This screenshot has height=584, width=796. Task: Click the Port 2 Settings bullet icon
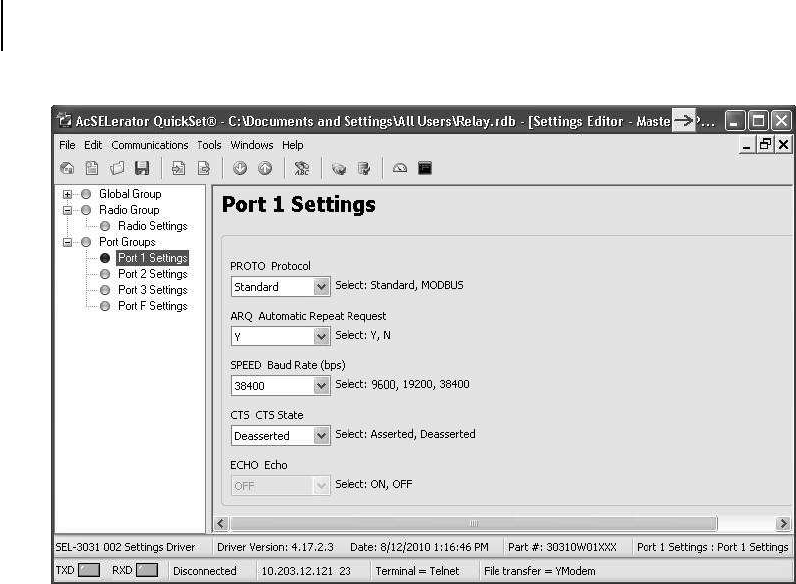pyautogui.click(x=105, y=274)
